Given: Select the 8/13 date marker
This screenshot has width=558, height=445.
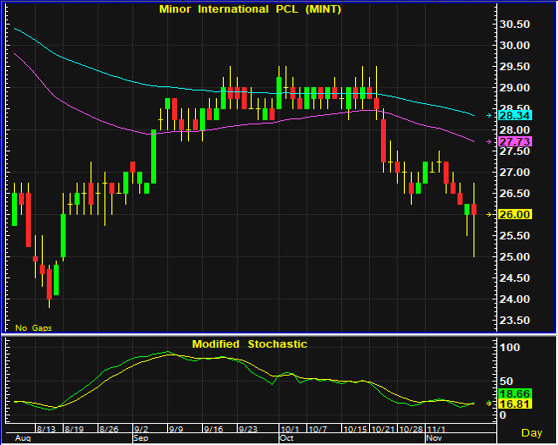Looking at the screenshot, I should click(x=46, y=429).
